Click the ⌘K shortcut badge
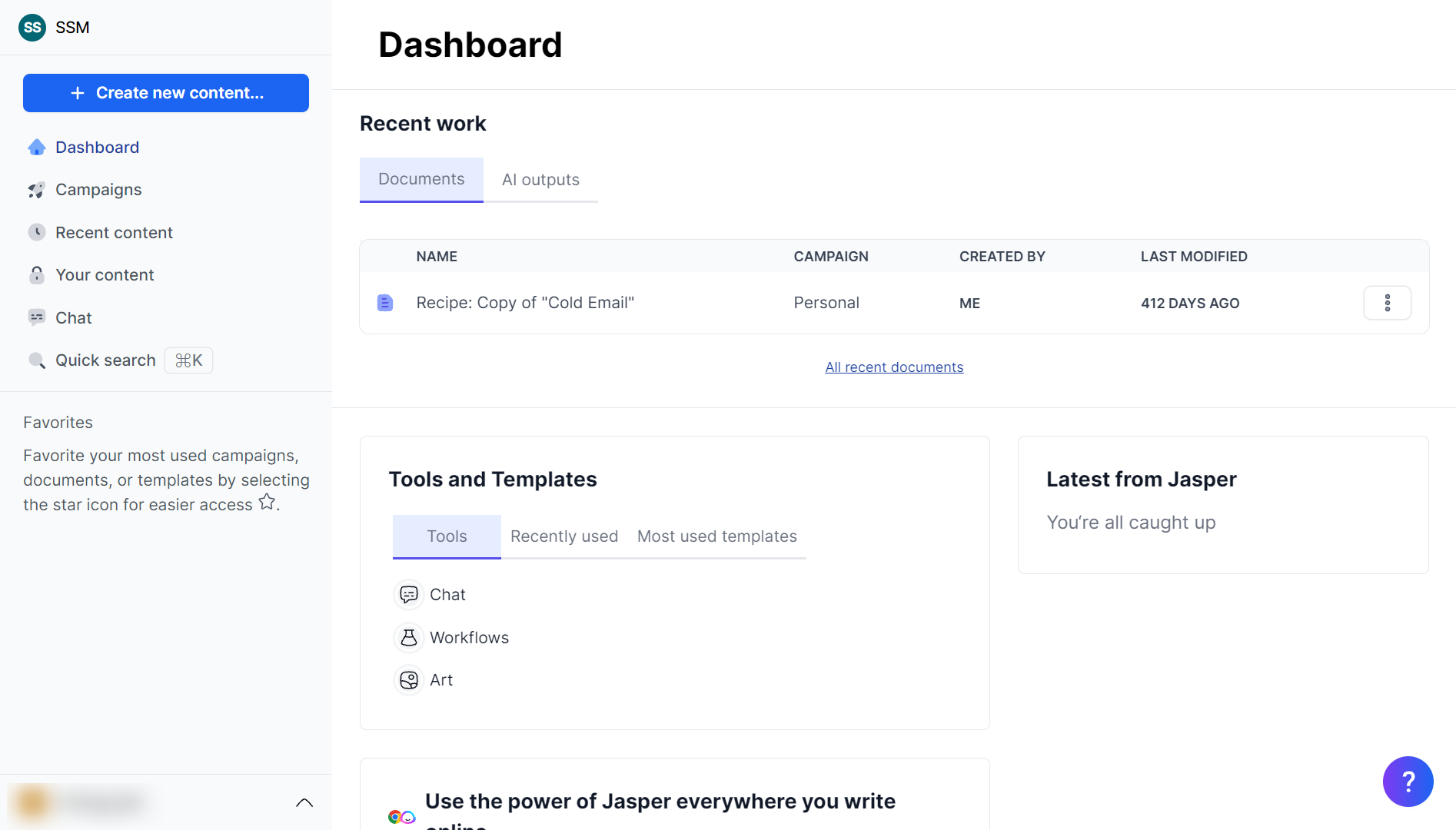1456x830 pixels. (x=189, y=360)
